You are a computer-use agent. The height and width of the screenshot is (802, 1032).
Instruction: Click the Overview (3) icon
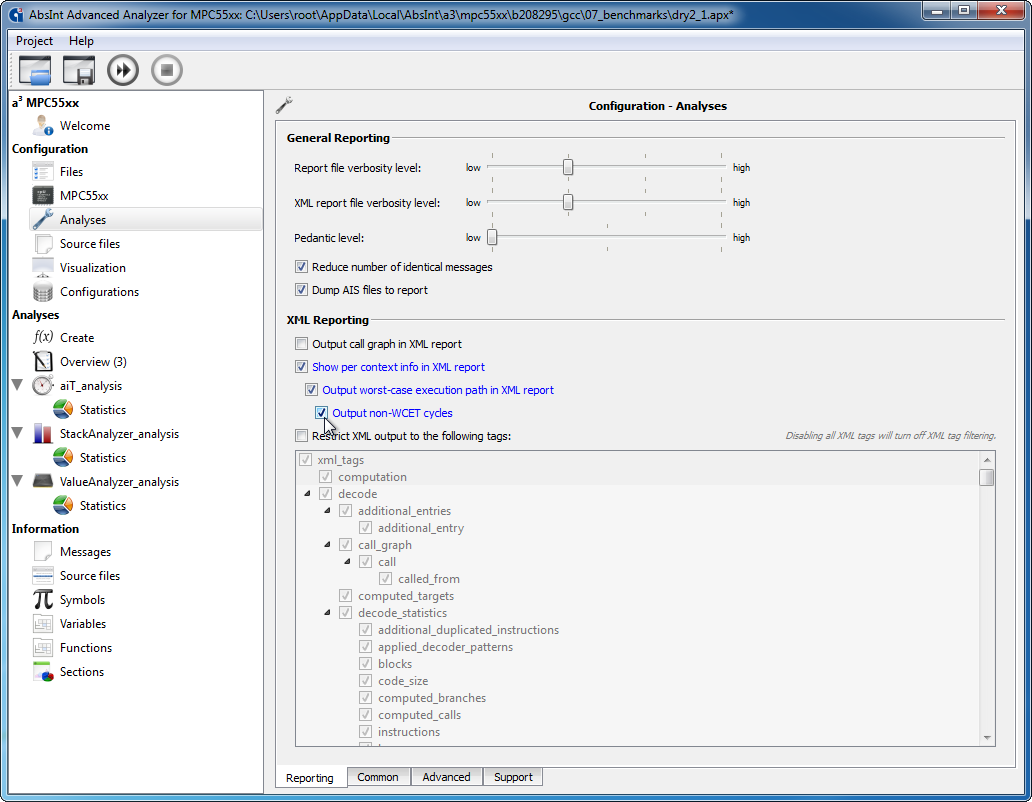[x=43, y=362]
